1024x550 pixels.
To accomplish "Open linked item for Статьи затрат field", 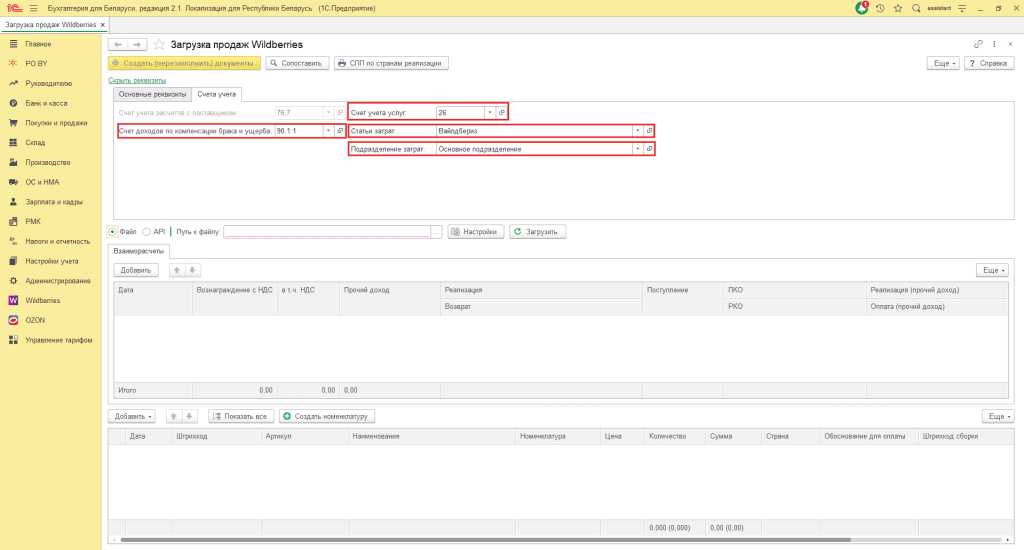I will (649, 131).
